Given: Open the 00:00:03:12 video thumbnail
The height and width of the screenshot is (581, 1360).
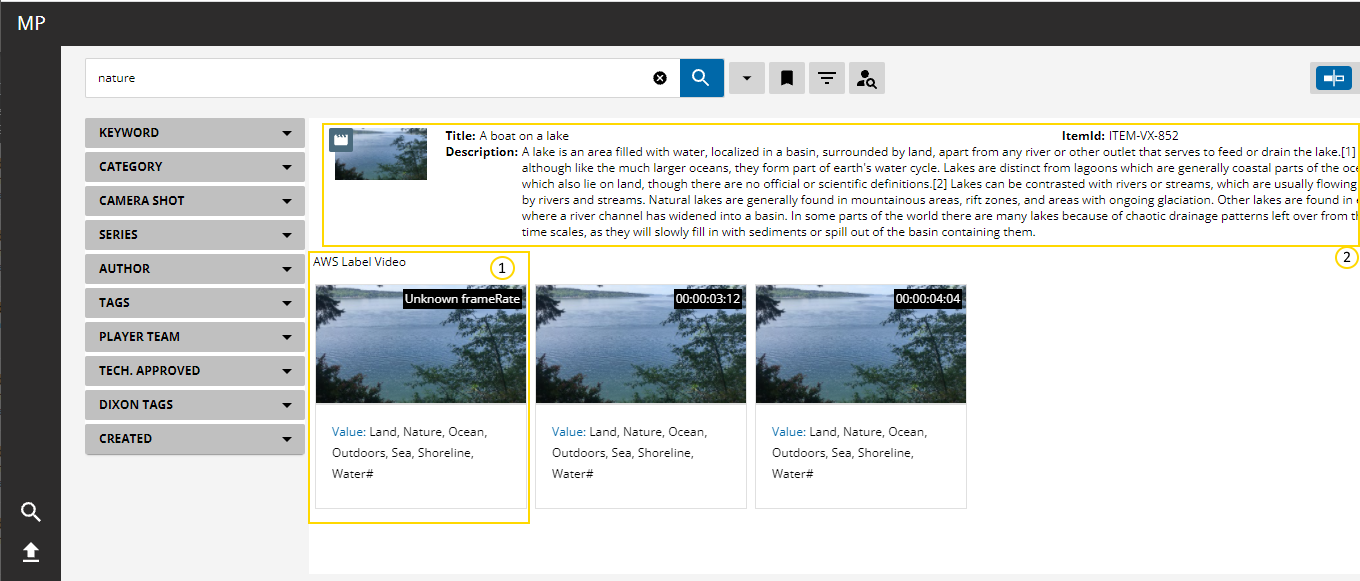Looking at the screenshot, I should 641,344.
